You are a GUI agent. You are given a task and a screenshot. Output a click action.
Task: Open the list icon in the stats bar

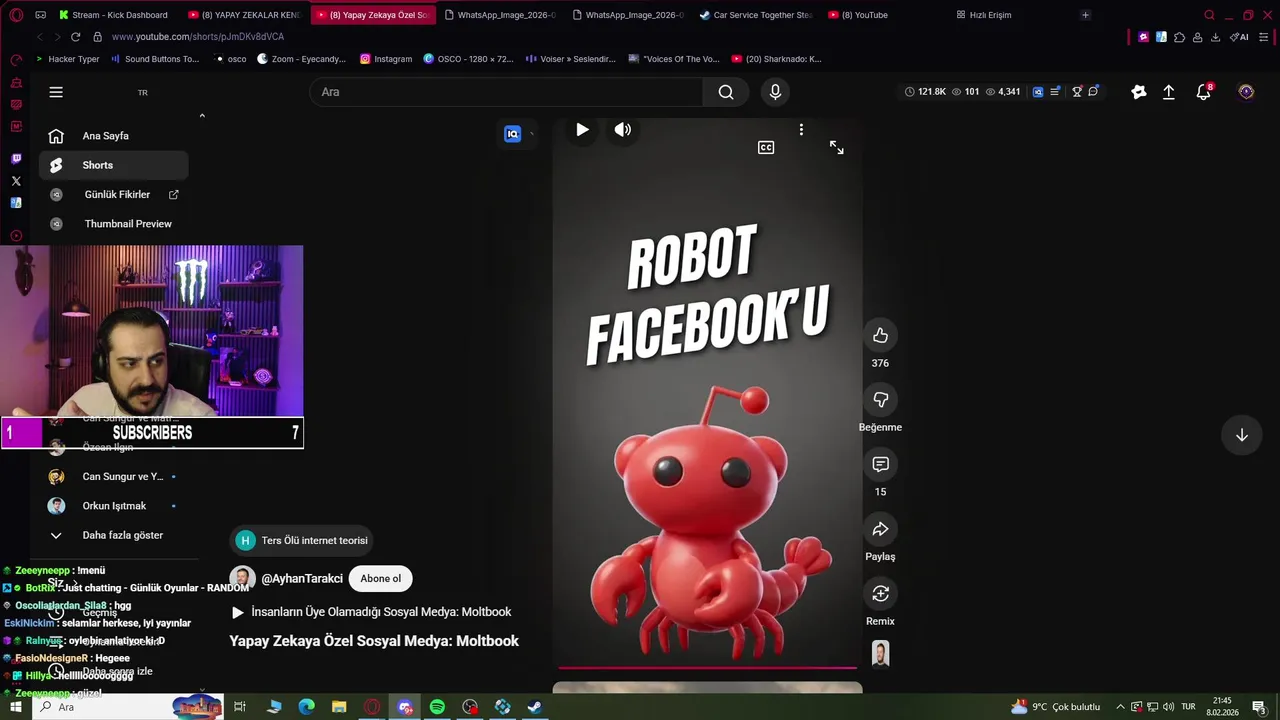click(x=1056, y=92)
